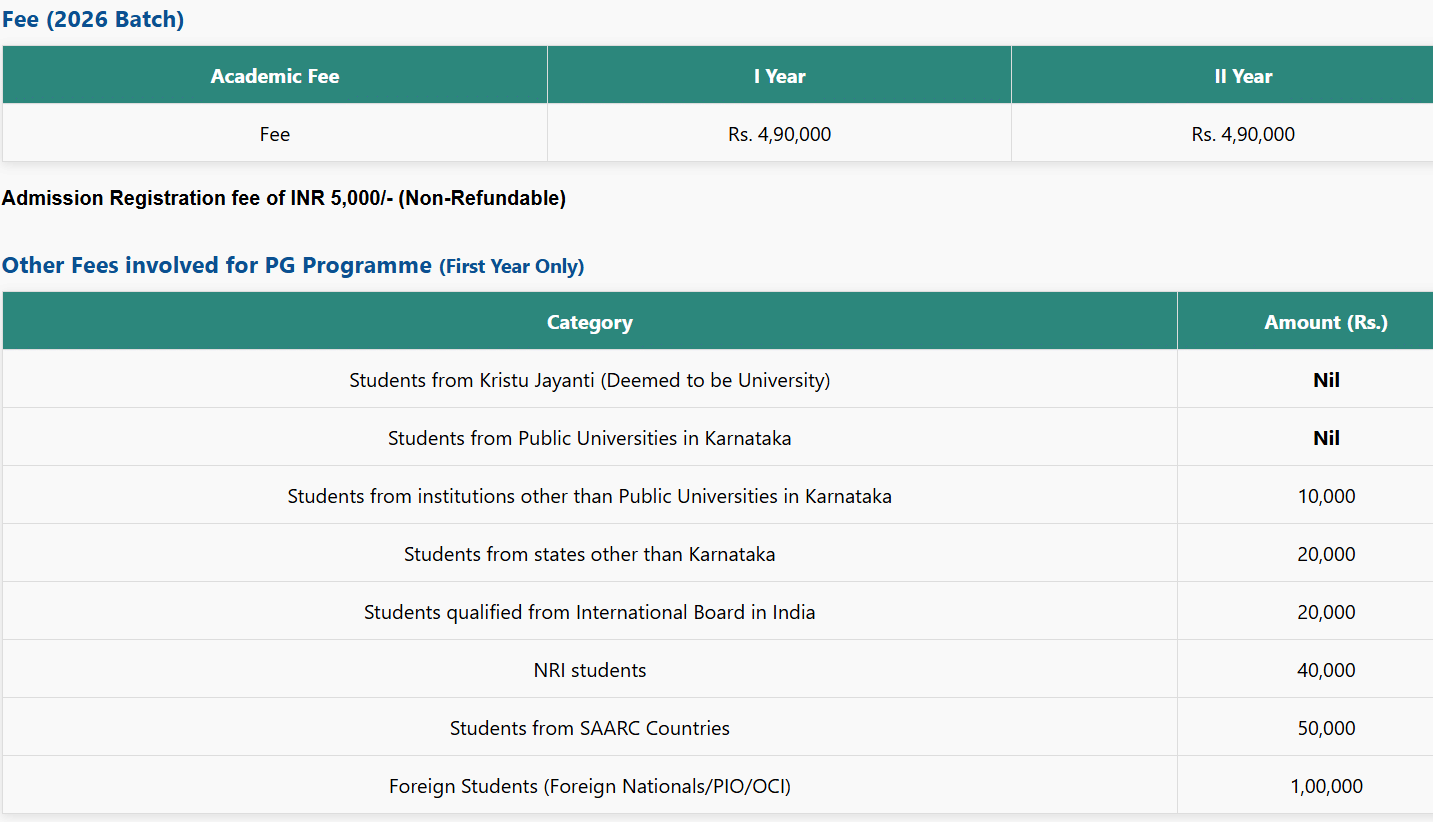This screenshot has width=1433, height=822.
Task: Click the 10,000 amount cell
Action: (x=1326, y=496)
